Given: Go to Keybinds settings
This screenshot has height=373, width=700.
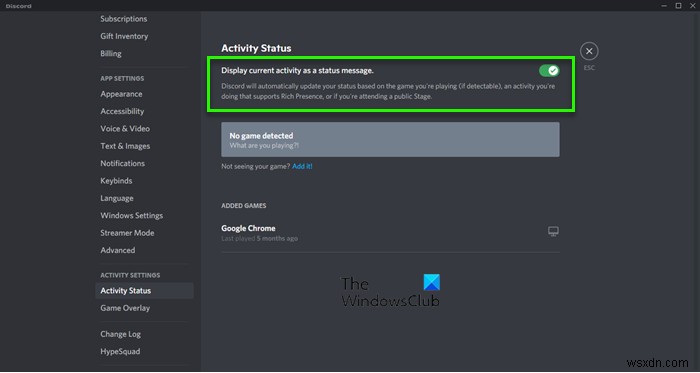Looking at the screenshot, I should click(116, 181).
